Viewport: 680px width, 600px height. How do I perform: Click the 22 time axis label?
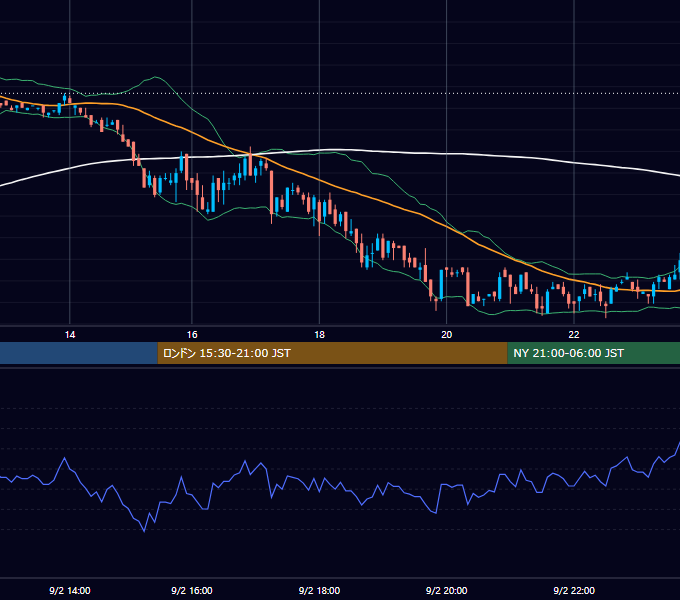click(x=574, y=335)
